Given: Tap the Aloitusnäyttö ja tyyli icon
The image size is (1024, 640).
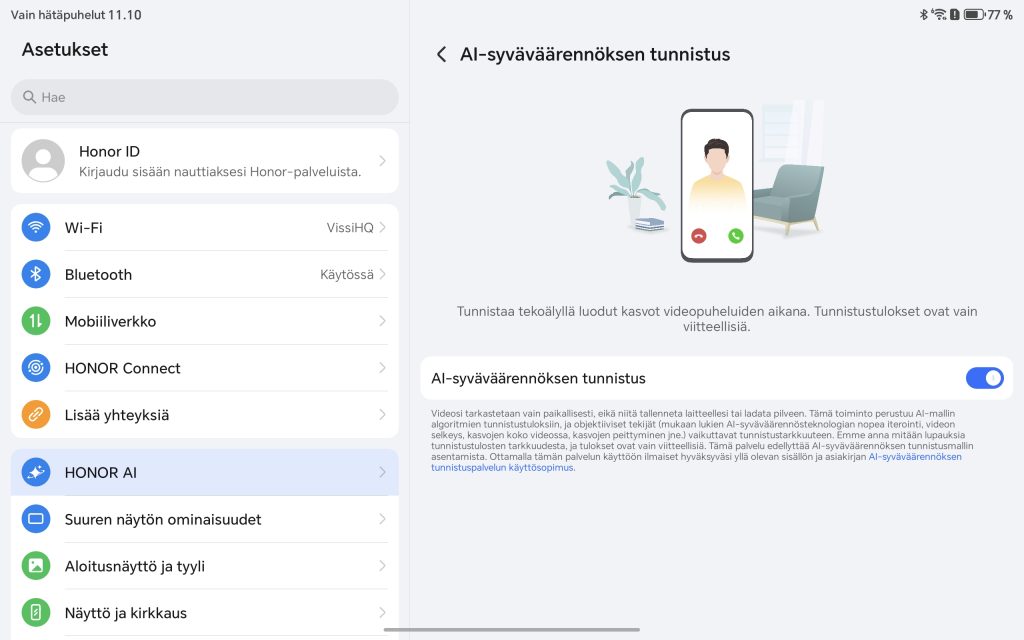Looking at the screenshot, I should point(36,566).
